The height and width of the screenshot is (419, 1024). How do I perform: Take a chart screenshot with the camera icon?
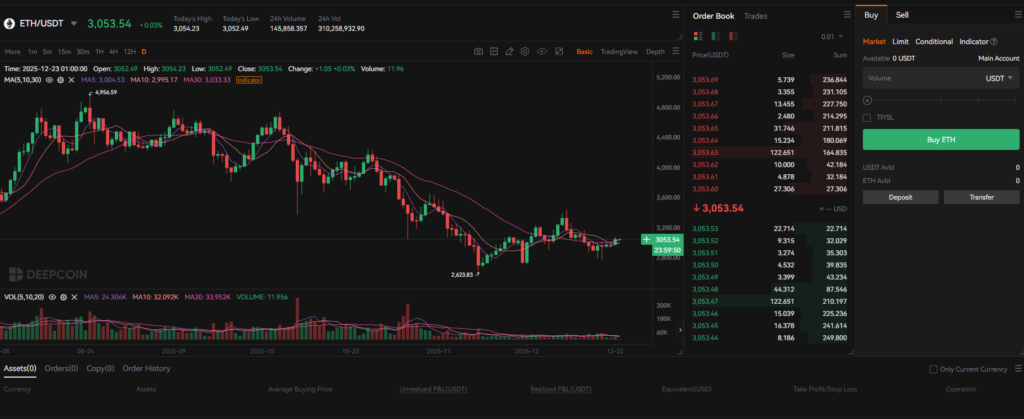pyautogui.click(x=478, y=52)
